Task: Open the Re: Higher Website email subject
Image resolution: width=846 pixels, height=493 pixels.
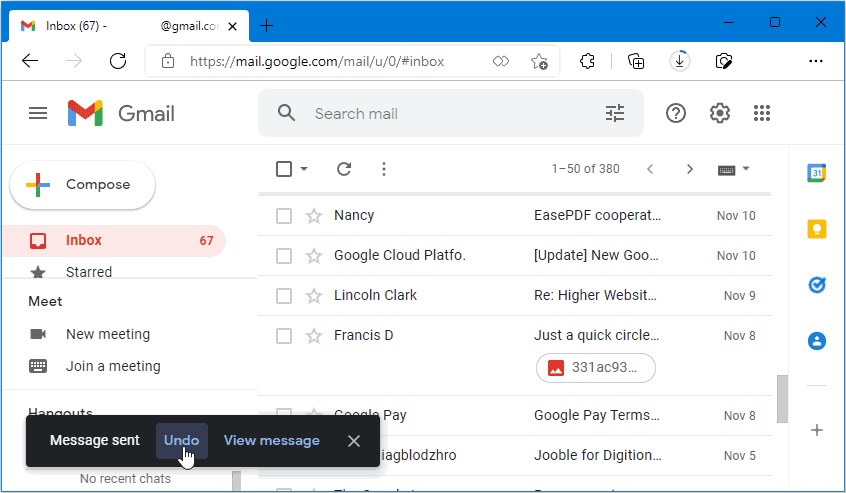Action: 595,296
